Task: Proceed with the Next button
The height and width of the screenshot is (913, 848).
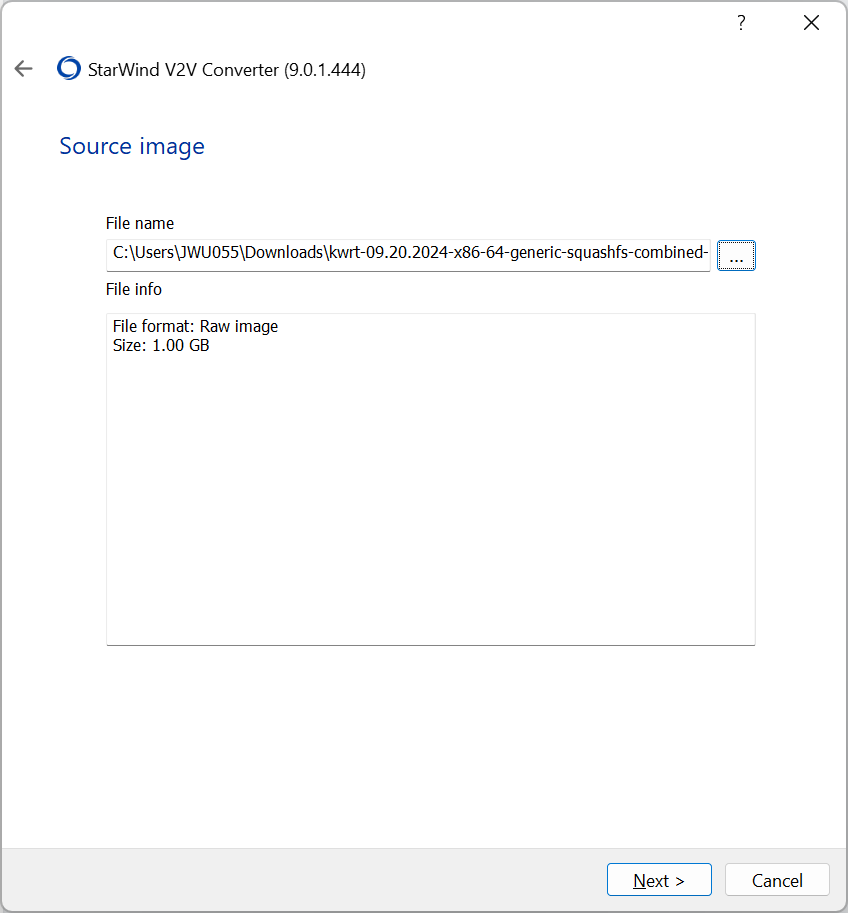Action: (659, 880)
